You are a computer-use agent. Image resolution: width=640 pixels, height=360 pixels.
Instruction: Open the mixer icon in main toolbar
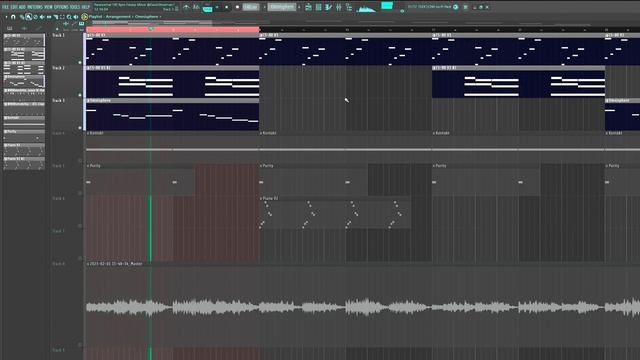(x=338, y=7)
